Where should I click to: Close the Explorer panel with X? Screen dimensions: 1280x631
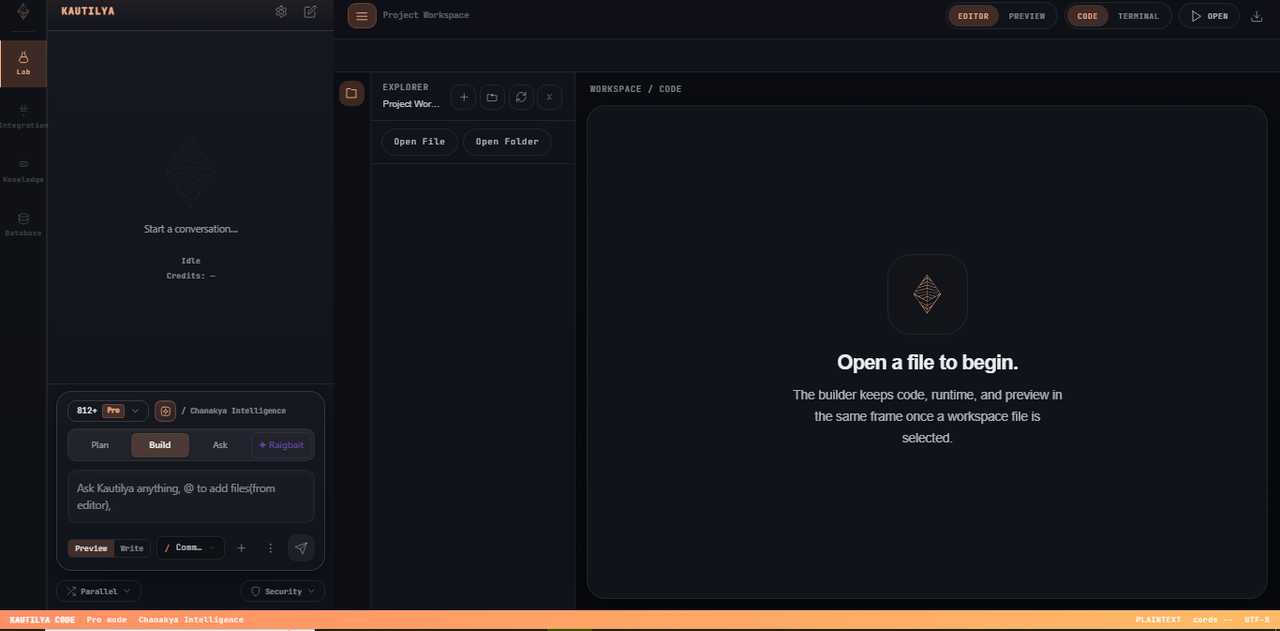pos(549,97)
